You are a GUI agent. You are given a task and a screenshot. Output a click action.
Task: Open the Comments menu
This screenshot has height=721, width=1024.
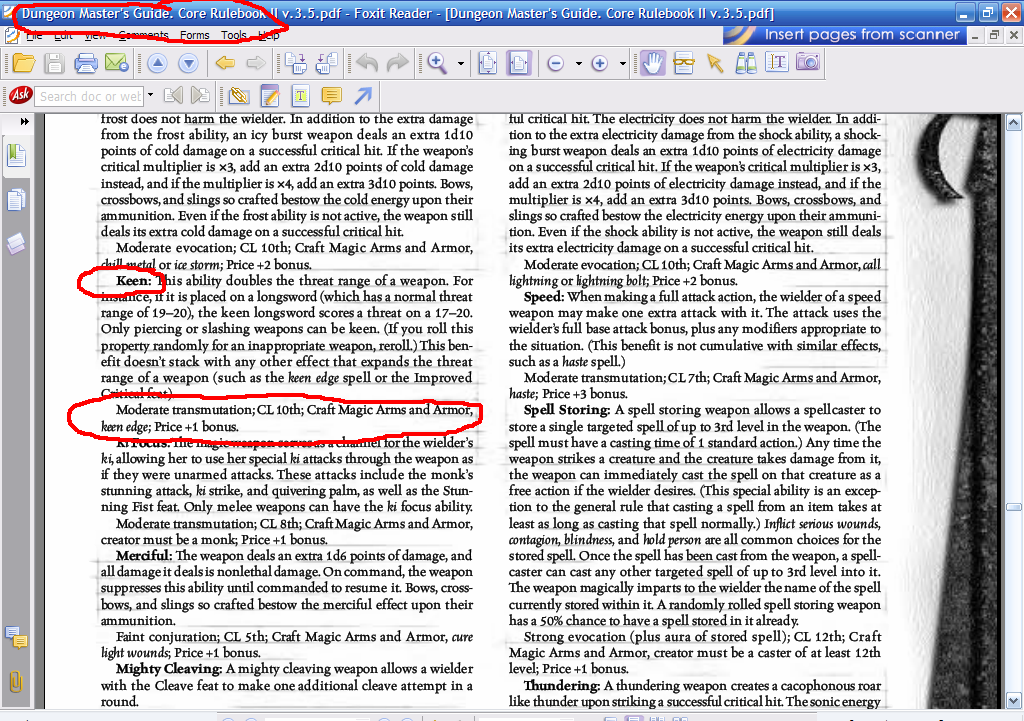point(143,35)
